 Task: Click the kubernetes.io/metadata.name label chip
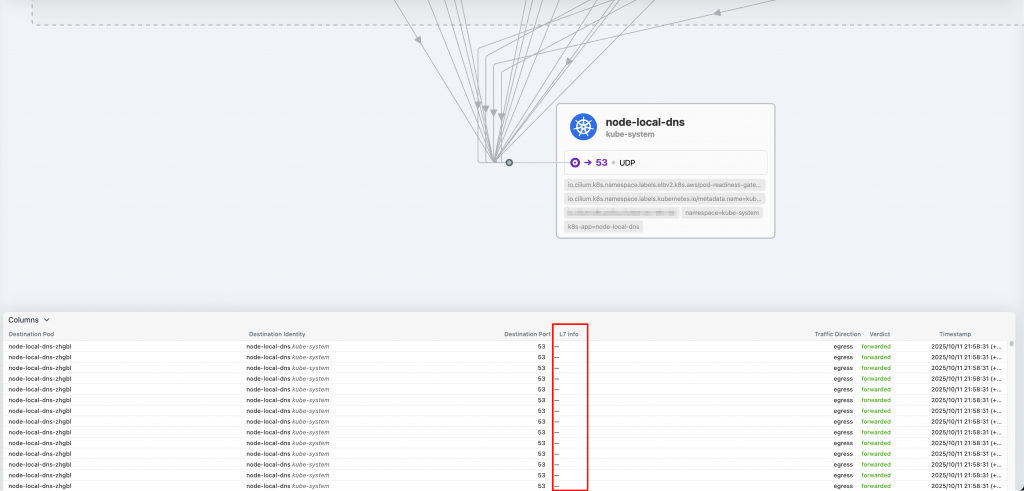664,198
